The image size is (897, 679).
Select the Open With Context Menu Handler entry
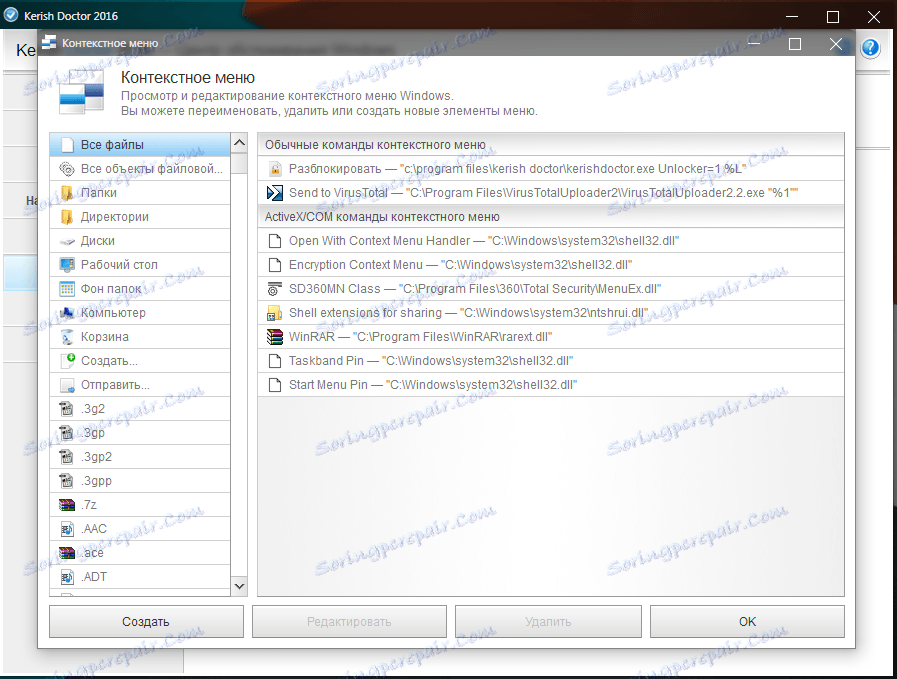click(x=551, y=241)
